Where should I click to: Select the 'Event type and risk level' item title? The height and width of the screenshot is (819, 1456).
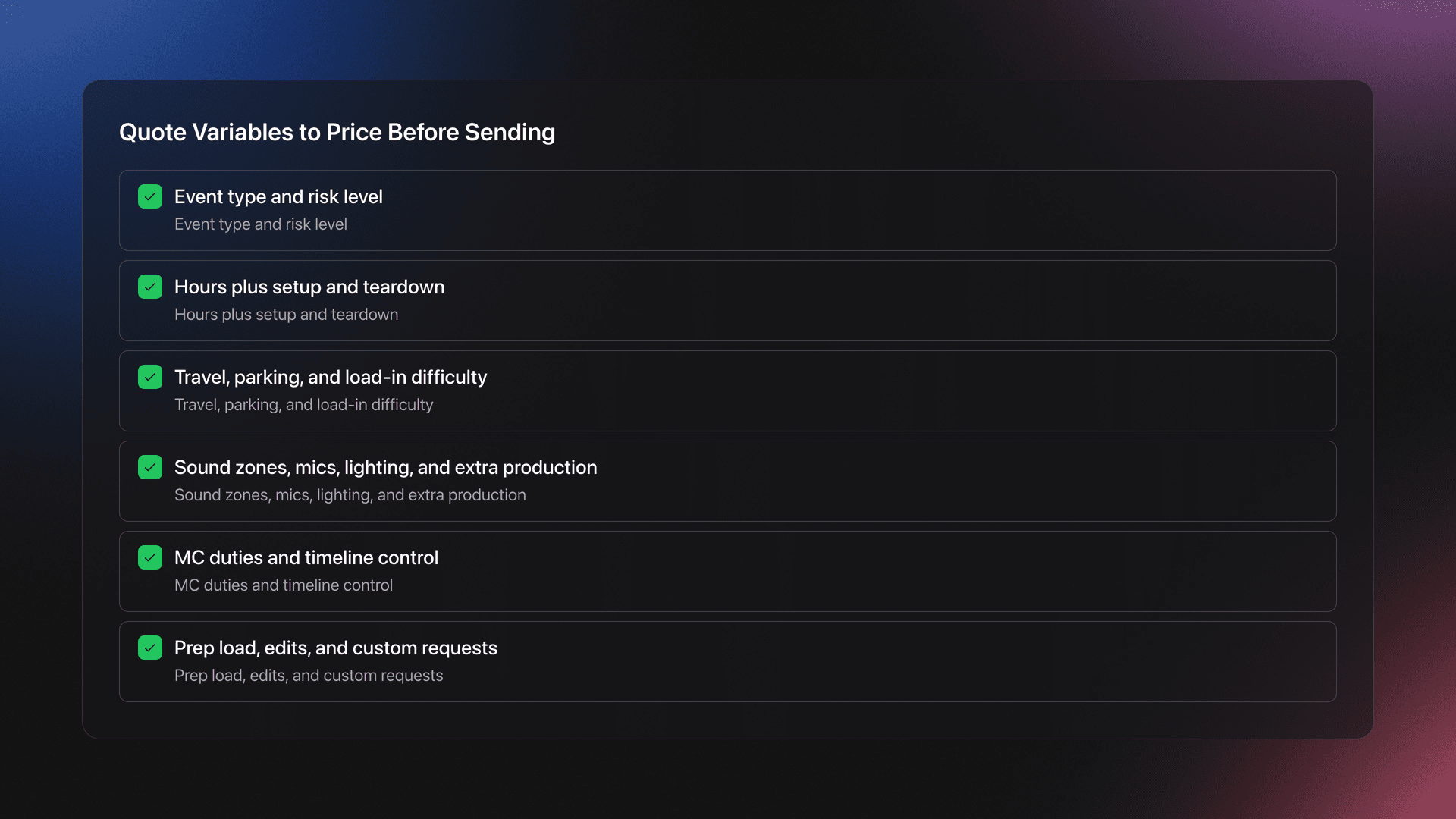(278, 196)
